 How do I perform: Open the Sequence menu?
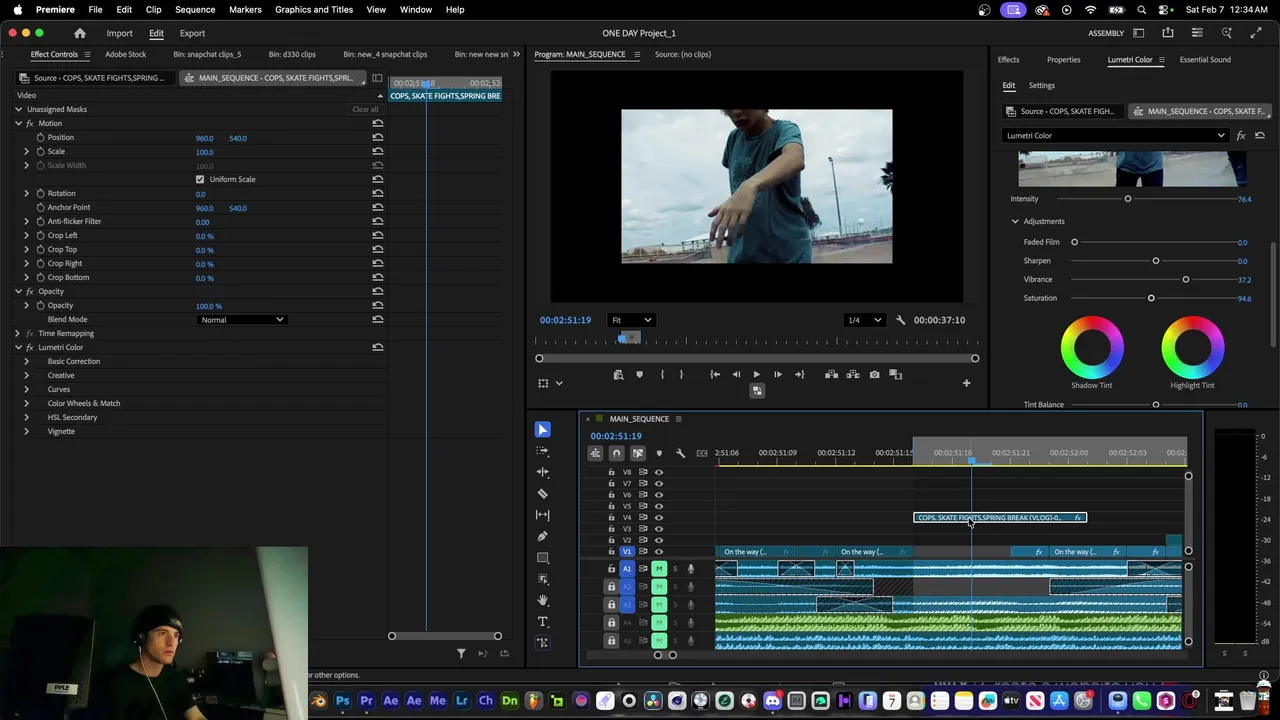pyautogui.click(x=195, y=9)
